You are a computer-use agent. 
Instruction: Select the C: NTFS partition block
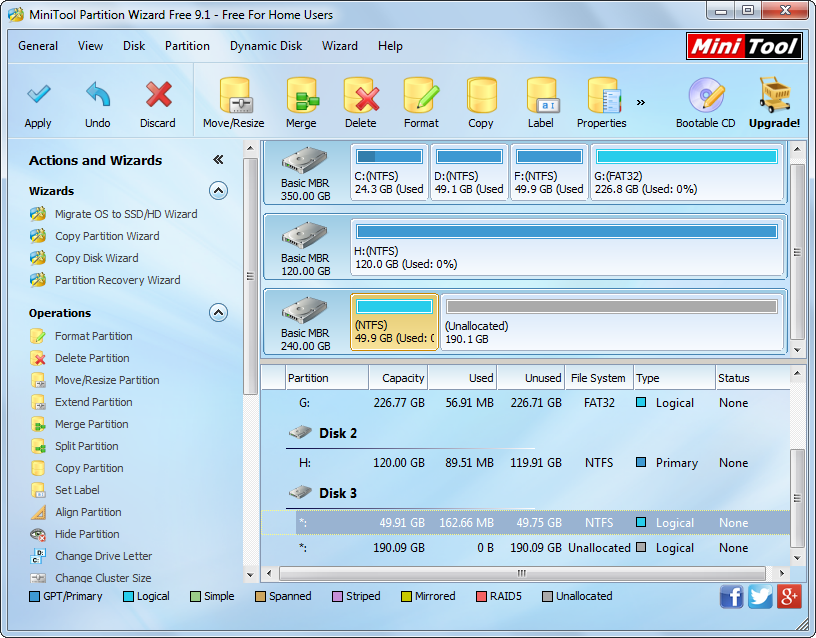389,172
